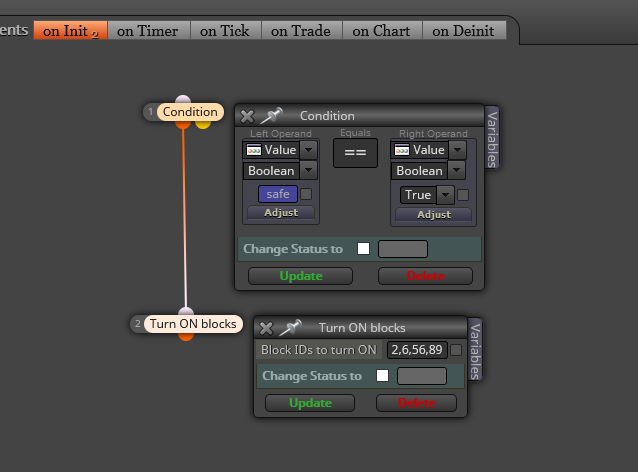Select the Turn ON blocks node
638x472 pixels.
click(x=193, y=324)
